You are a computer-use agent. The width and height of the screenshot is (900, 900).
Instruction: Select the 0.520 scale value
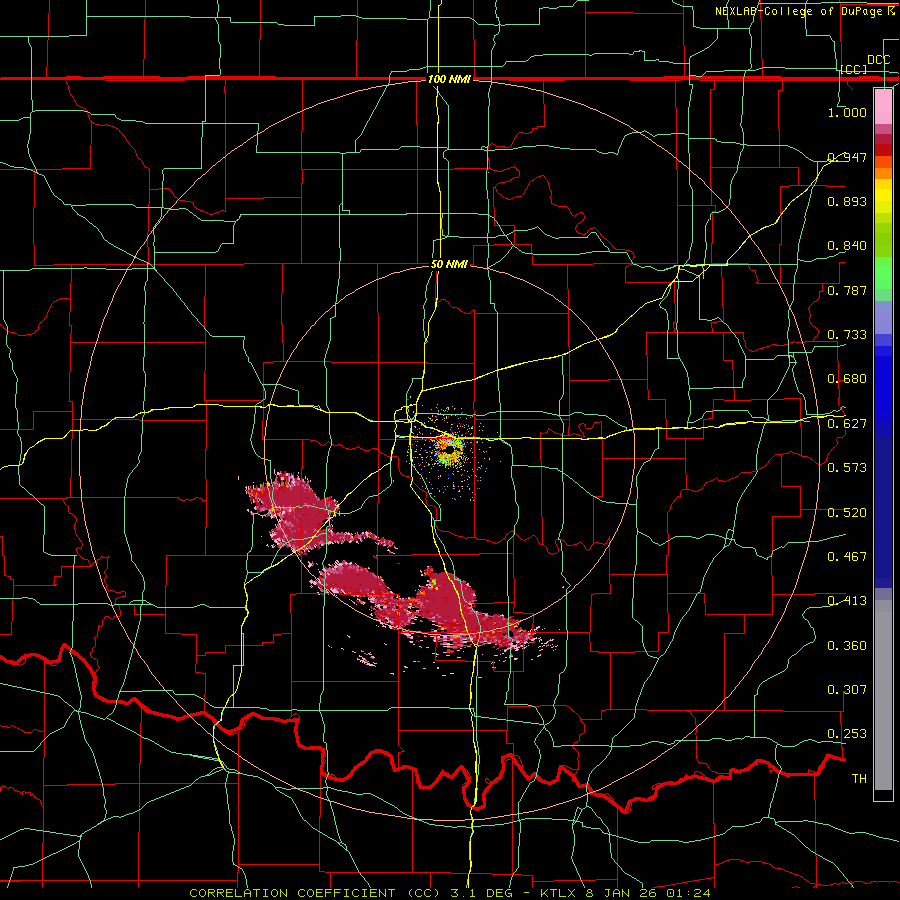pyautogui.click(x=847, y=512)
